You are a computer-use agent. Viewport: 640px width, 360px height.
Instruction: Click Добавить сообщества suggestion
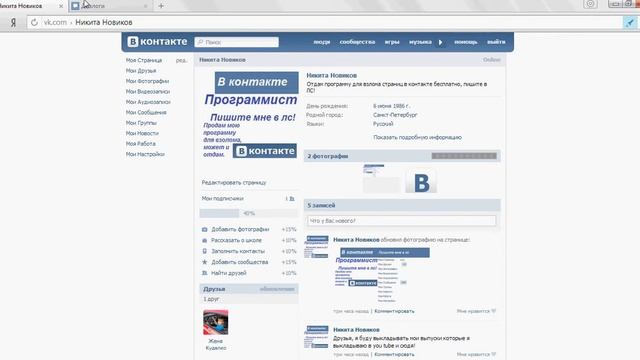coord(240,262)
